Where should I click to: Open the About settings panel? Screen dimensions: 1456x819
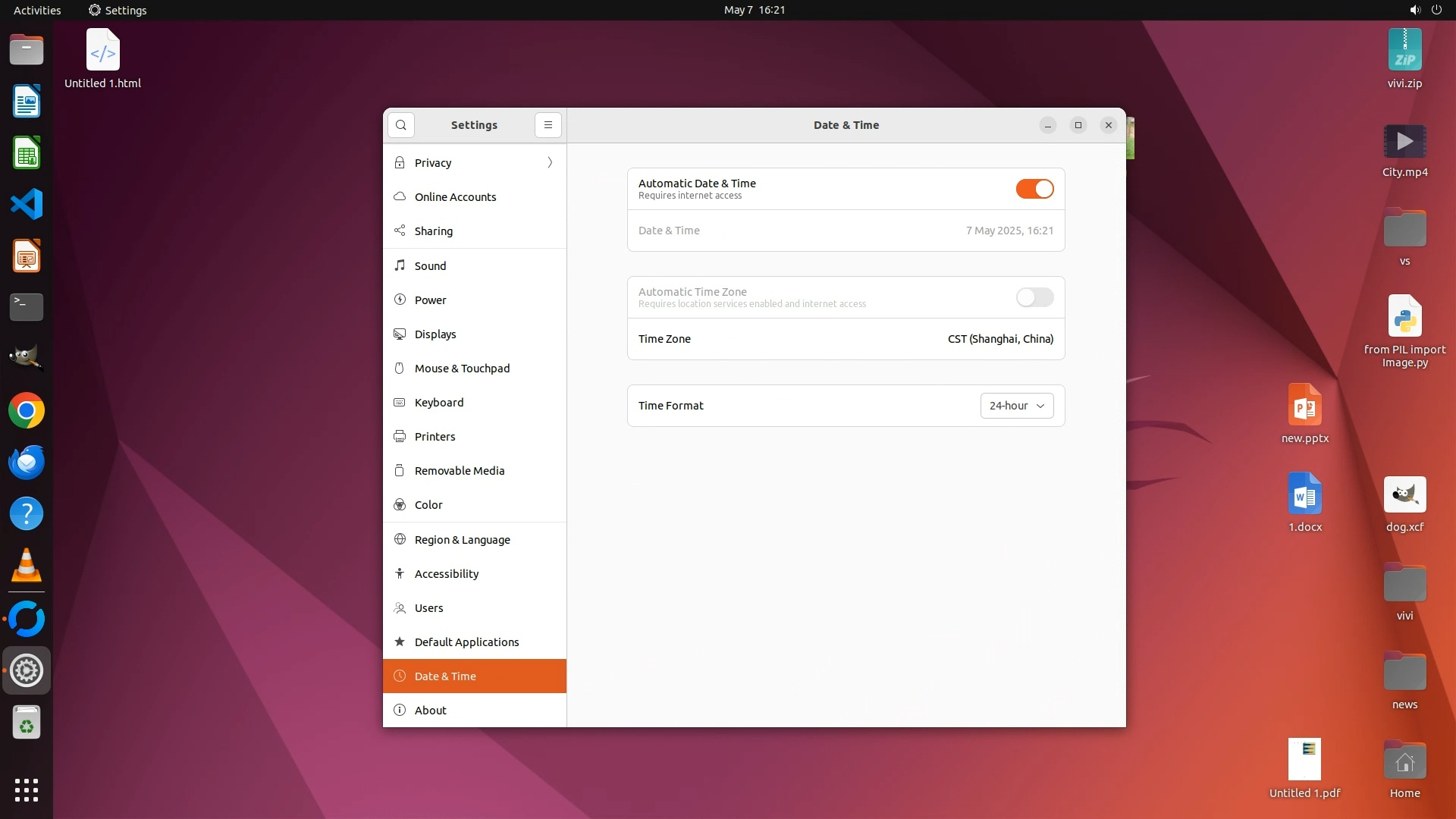coord(431,711)
